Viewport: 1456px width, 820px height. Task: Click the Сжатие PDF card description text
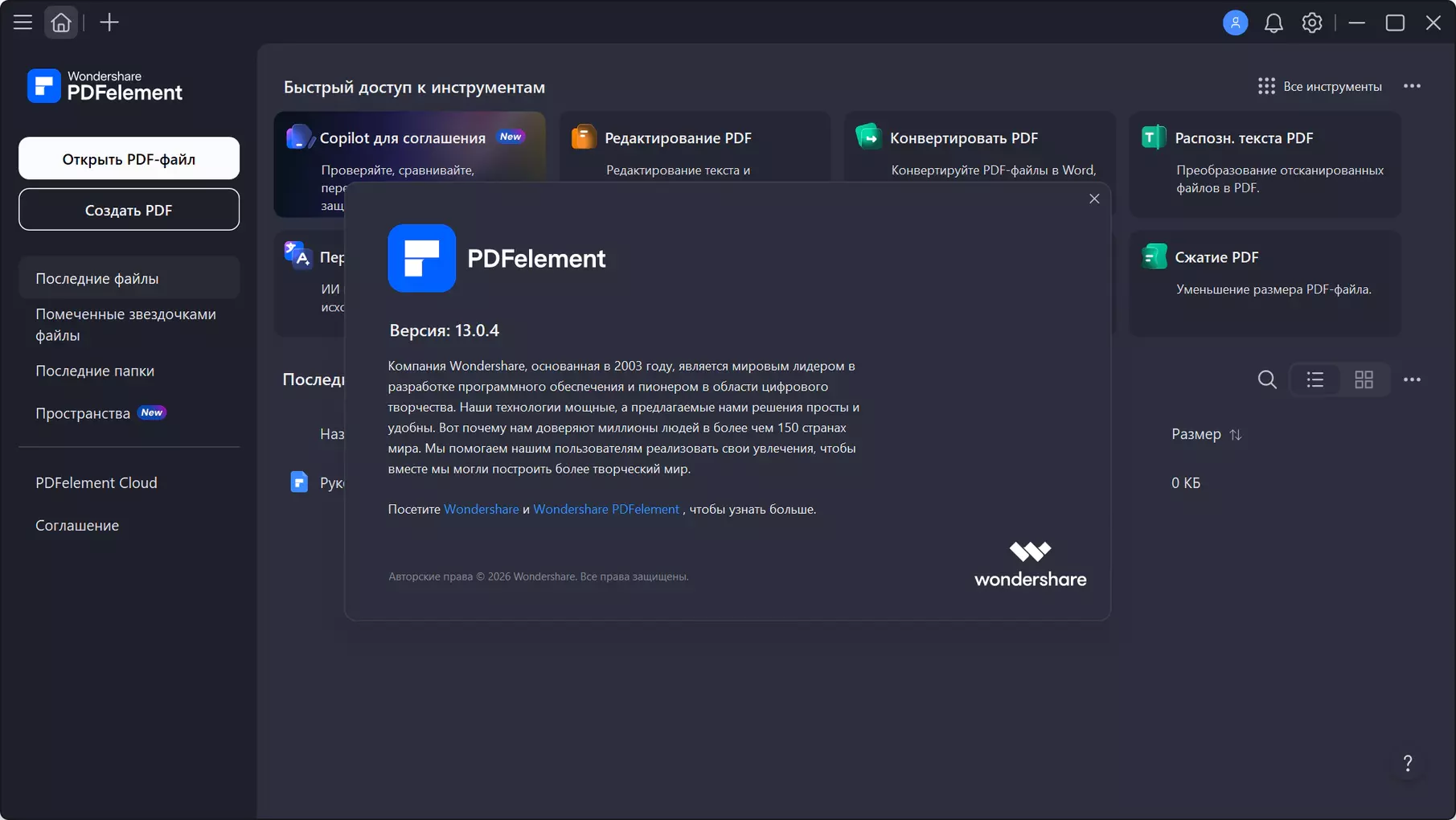[x=1273, y=289]
